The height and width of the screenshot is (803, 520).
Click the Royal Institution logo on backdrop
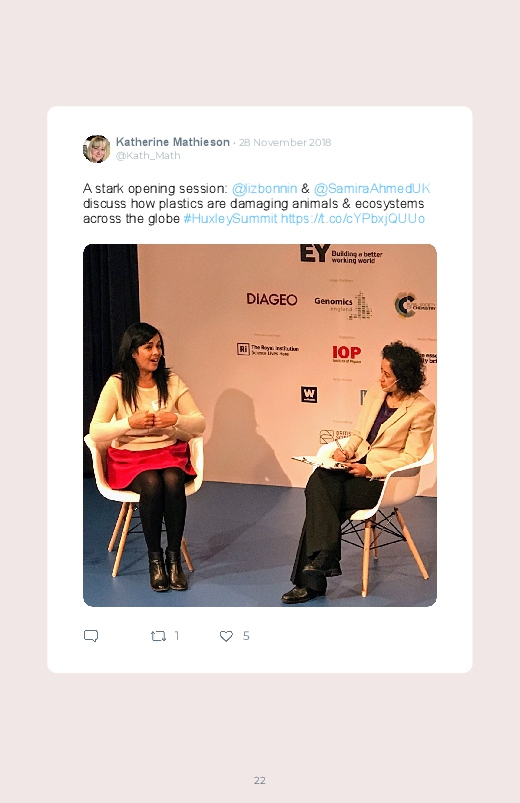[267, 349]
